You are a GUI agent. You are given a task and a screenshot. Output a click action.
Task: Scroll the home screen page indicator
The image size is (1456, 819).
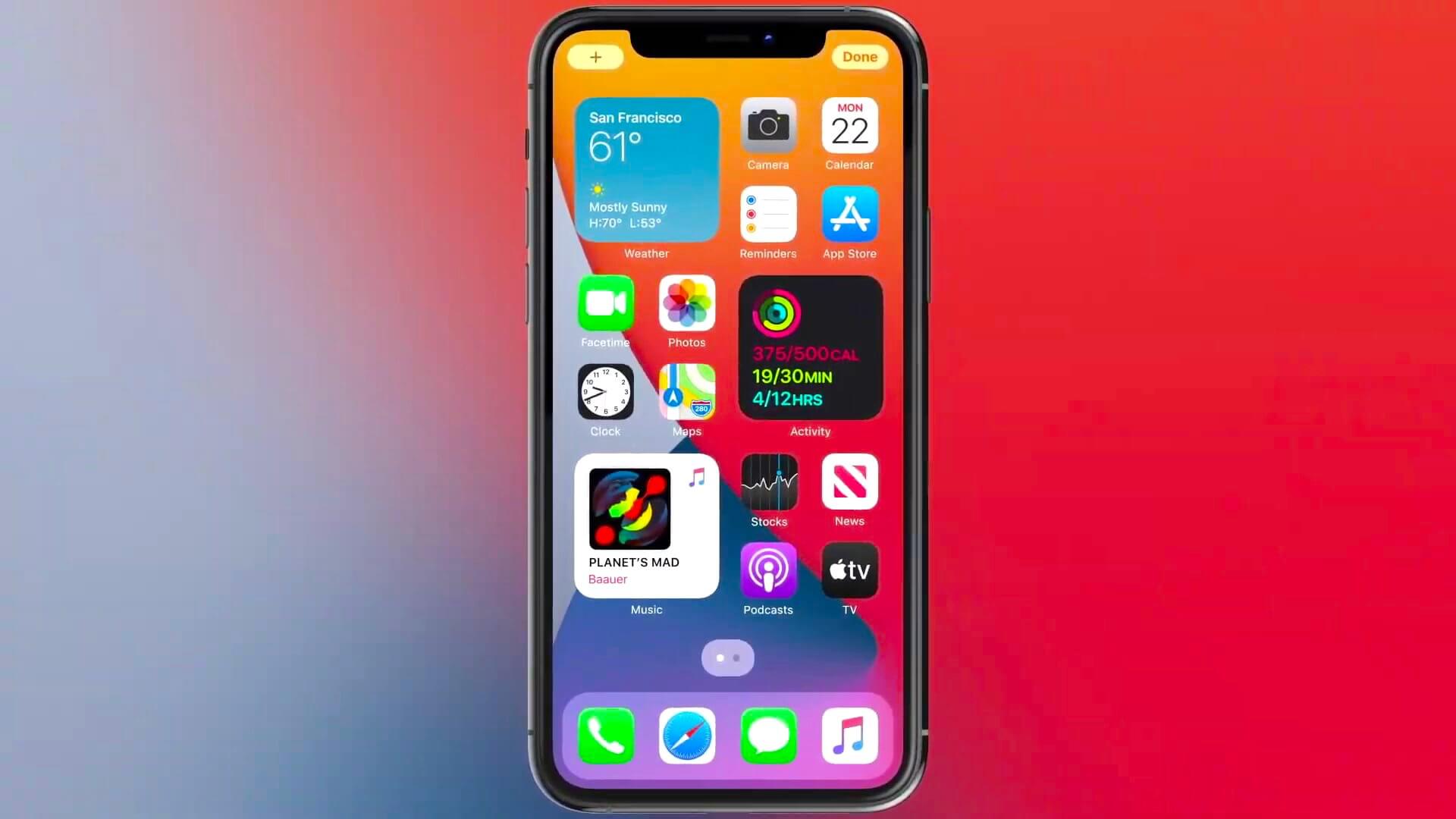[728, 657]
